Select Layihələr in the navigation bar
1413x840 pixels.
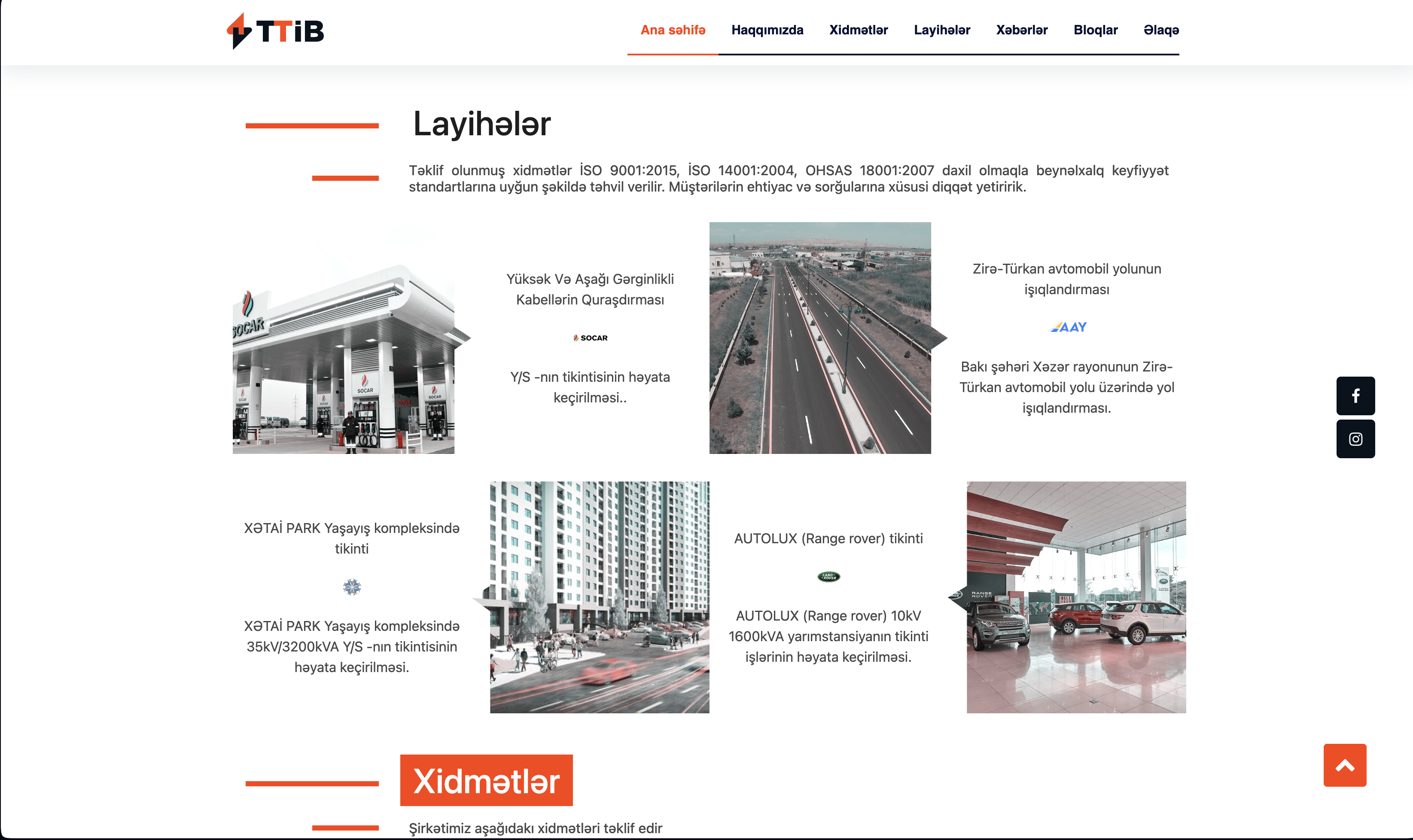pyautogui.click(x=942, y=30)
